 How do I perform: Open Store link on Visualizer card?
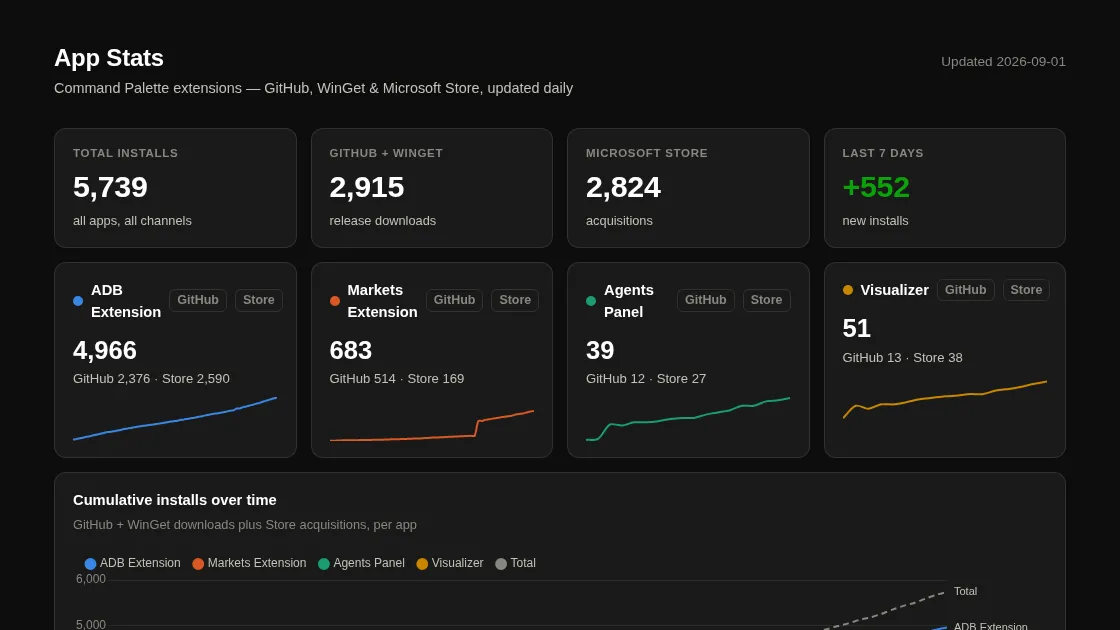click(x=1026, y=290)
